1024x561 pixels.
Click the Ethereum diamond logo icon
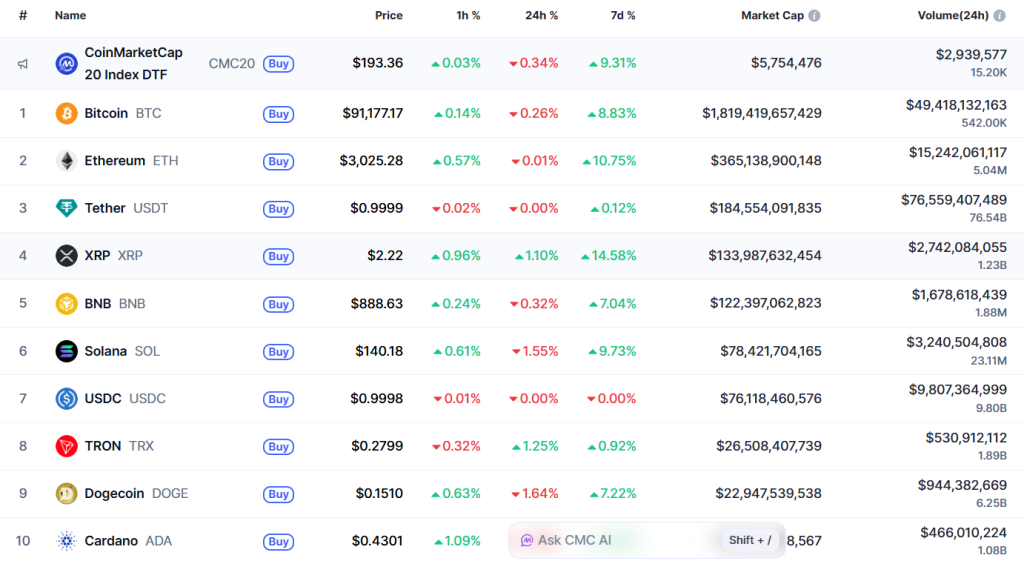click(x=66, y=161)
